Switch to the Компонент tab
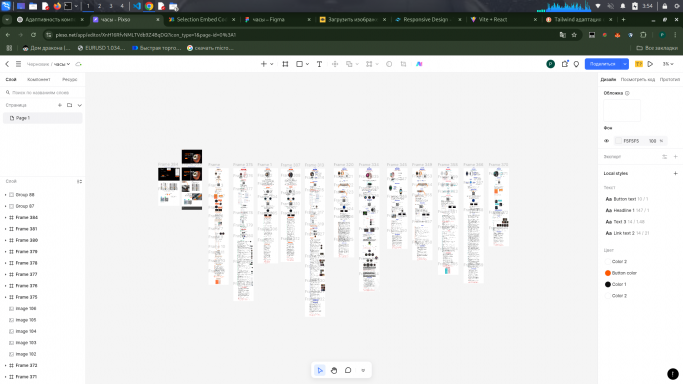 [39, 79]
